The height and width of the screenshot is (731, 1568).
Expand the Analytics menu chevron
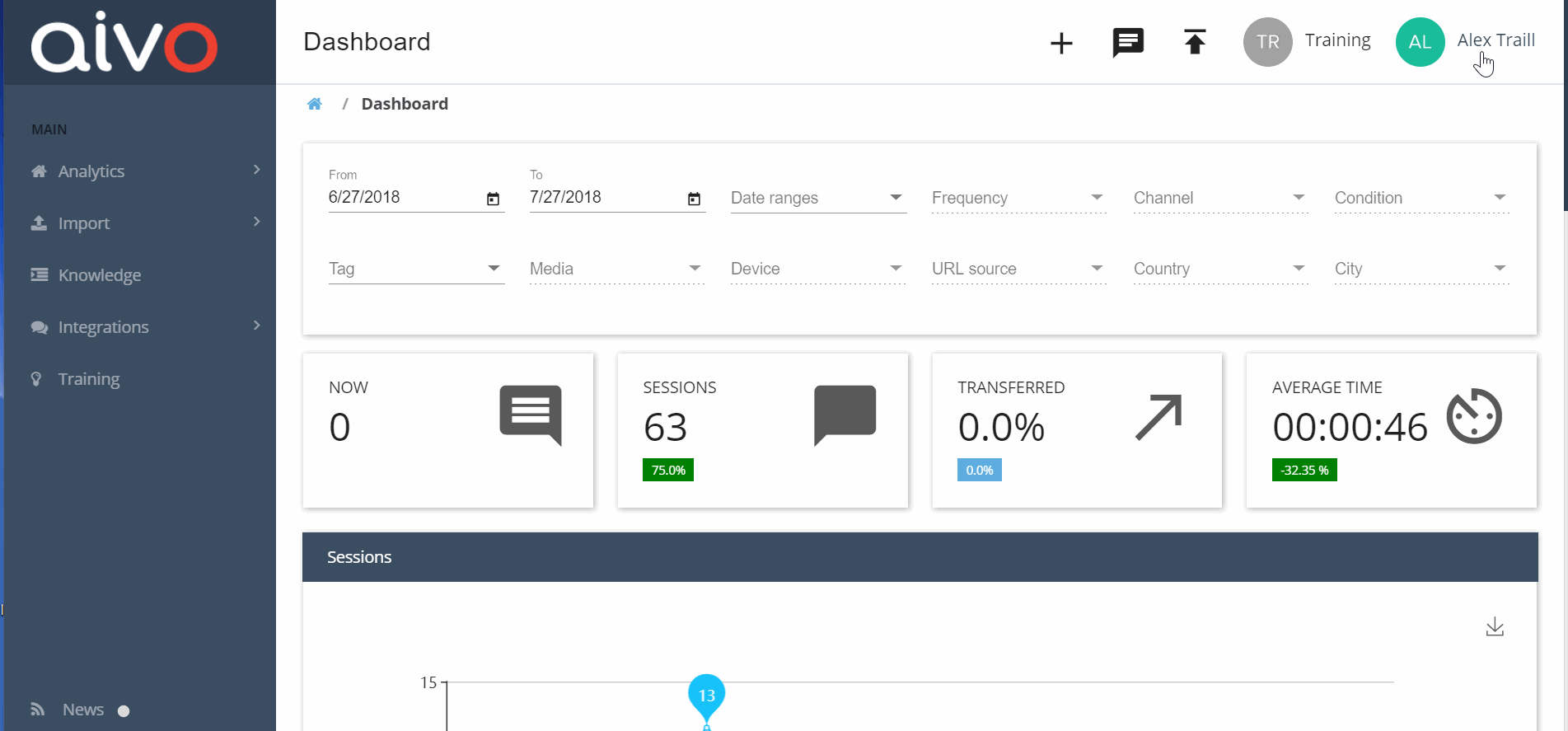257,170
